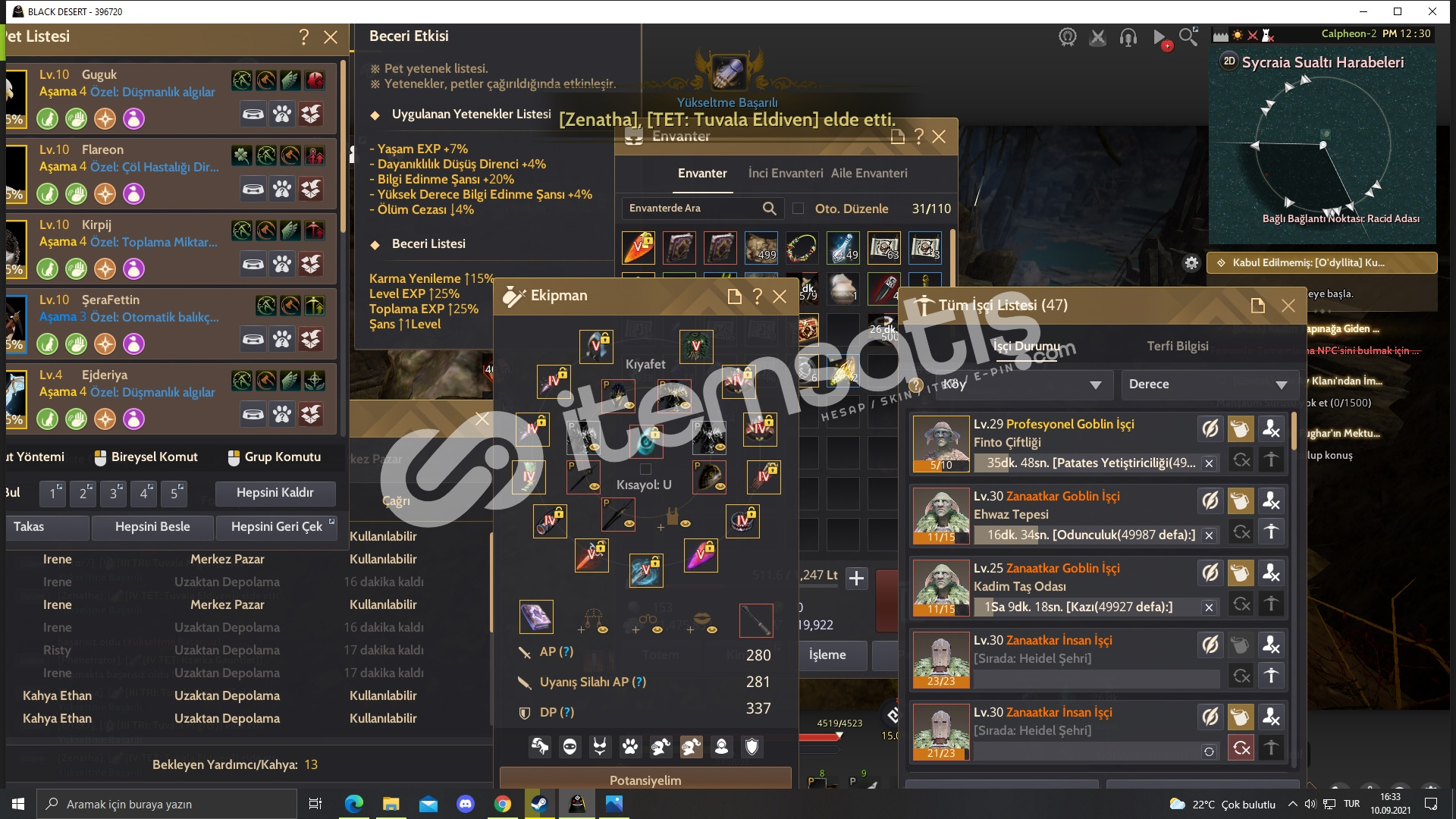
Task: Select Bireysel Komut option
Action: point(146,457)
